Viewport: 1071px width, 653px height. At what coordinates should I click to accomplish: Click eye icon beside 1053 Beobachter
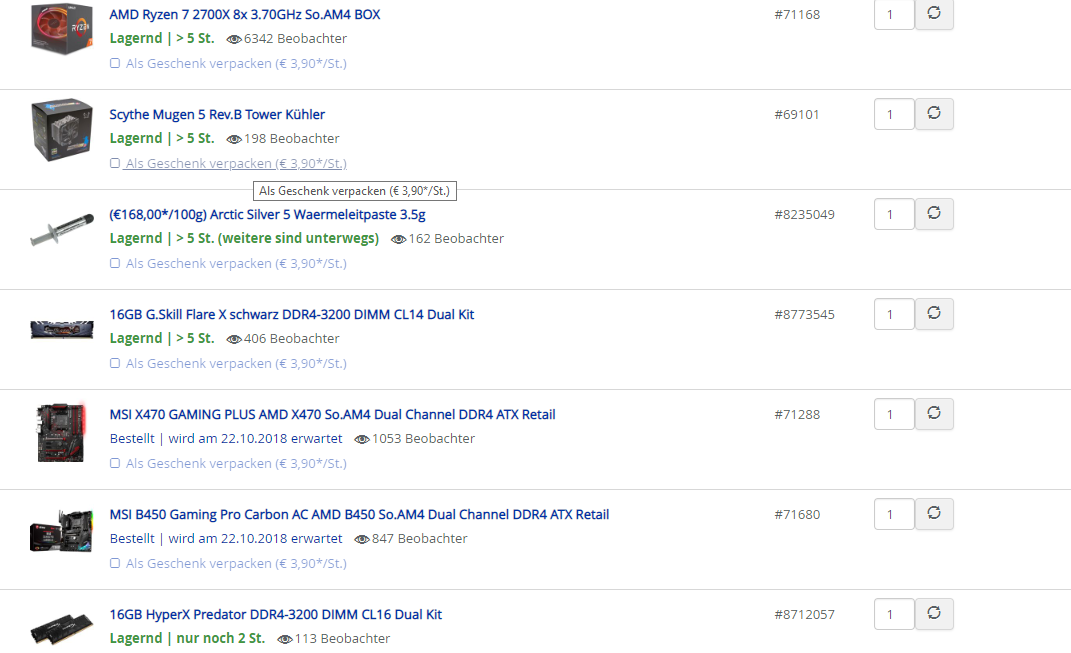pos(362,439)
